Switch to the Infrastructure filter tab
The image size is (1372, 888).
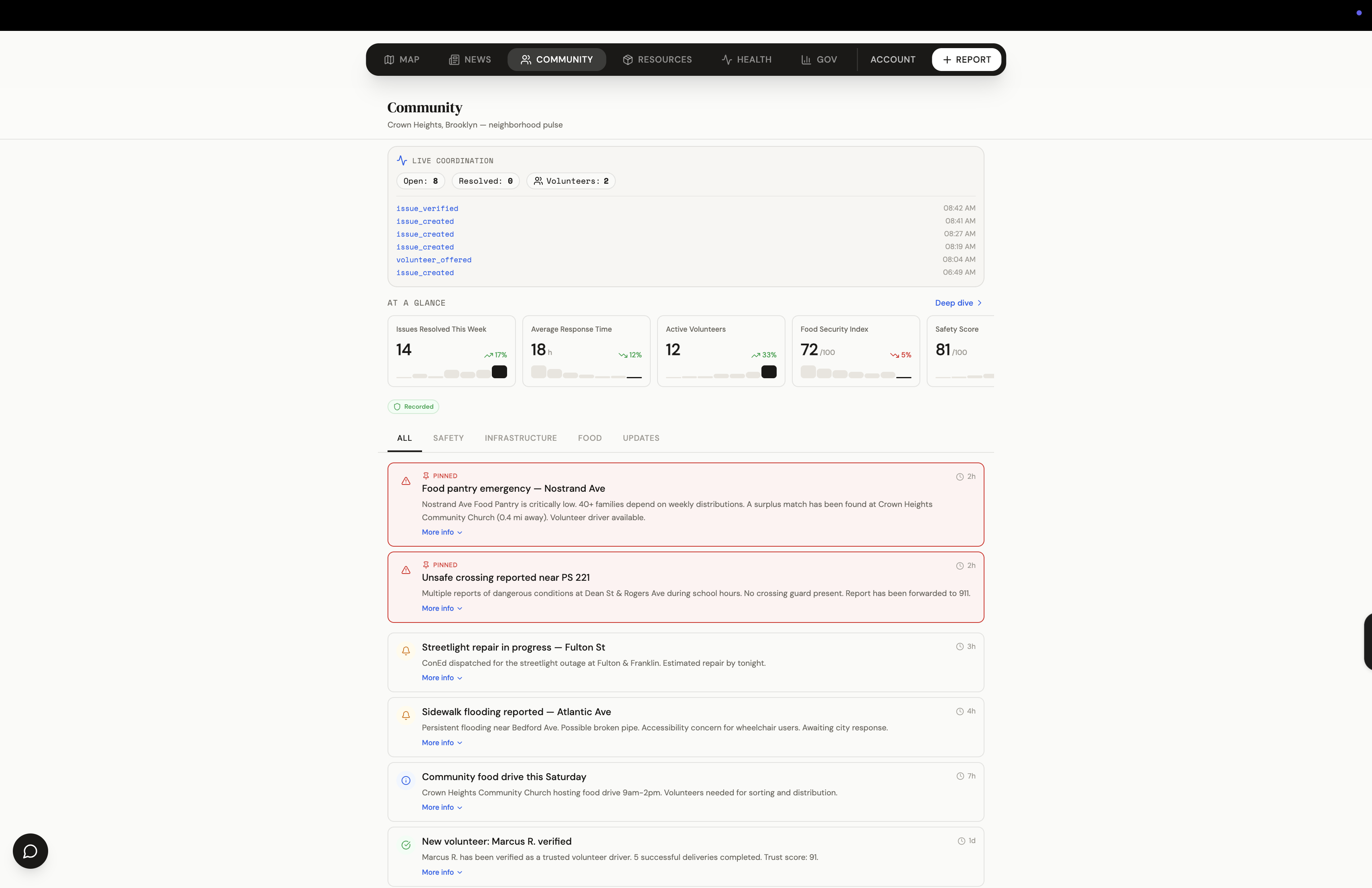(521, 438)
